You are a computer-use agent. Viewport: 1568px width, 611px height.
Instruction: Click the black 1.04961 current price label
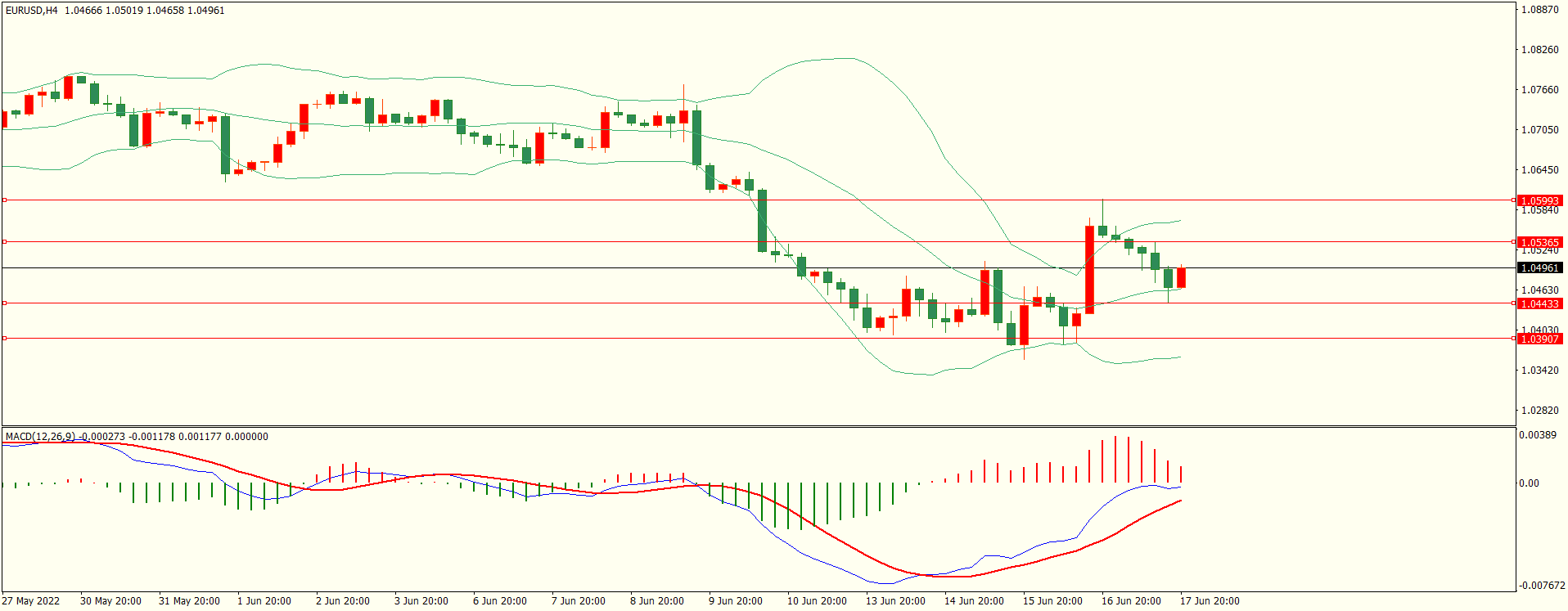(1539, 268)
